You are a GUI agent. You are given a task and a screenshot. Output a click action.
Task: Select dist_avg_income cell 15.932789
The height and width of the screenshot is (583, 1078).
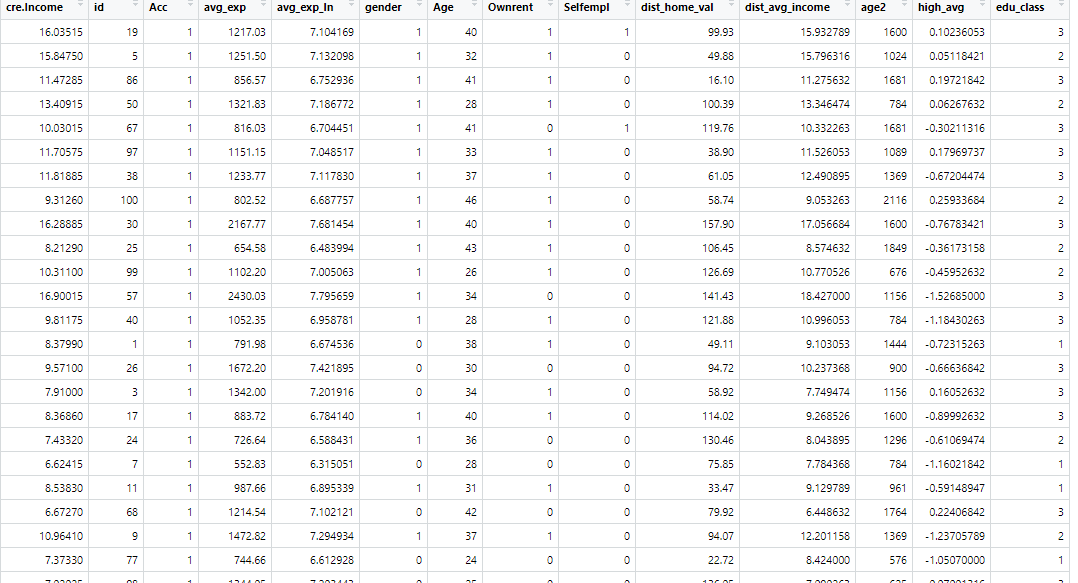pos(797,32)
